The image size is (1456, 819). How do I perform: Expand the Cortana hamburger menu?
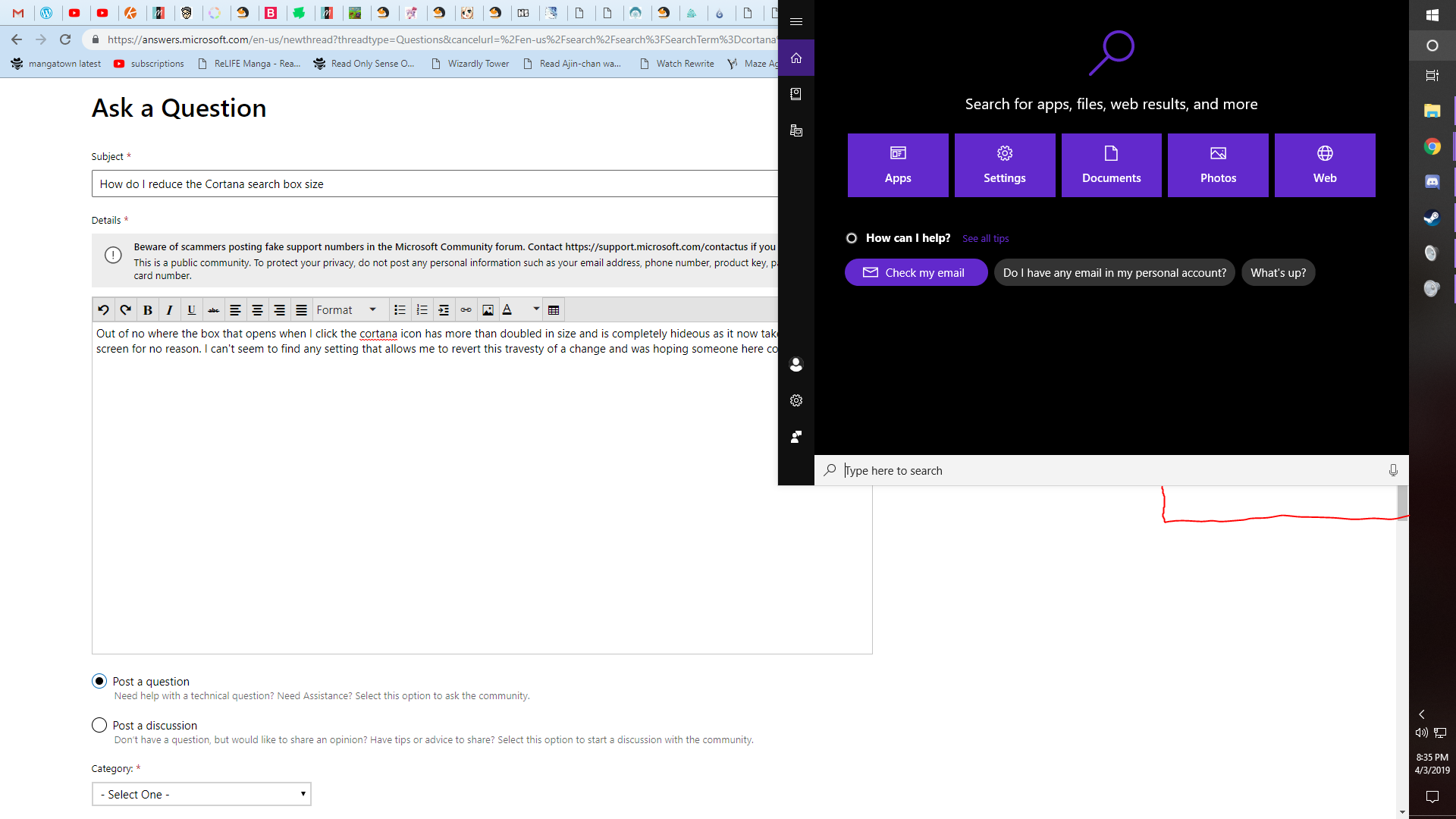click(796, 21)
